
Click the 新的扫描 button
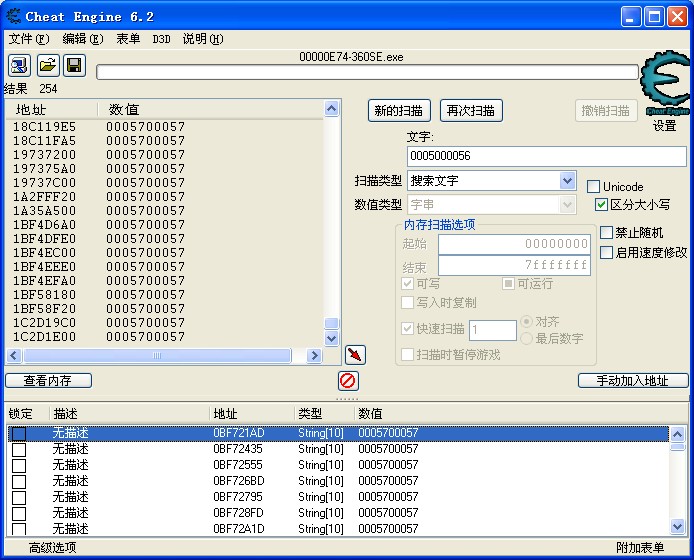[399, 110]
